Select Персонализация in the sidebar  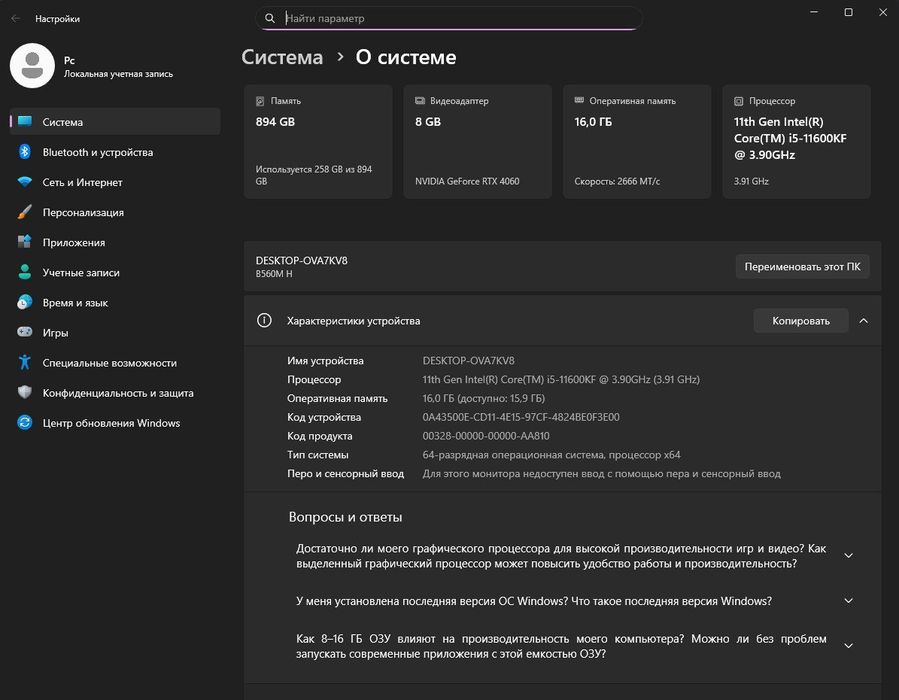115,212
